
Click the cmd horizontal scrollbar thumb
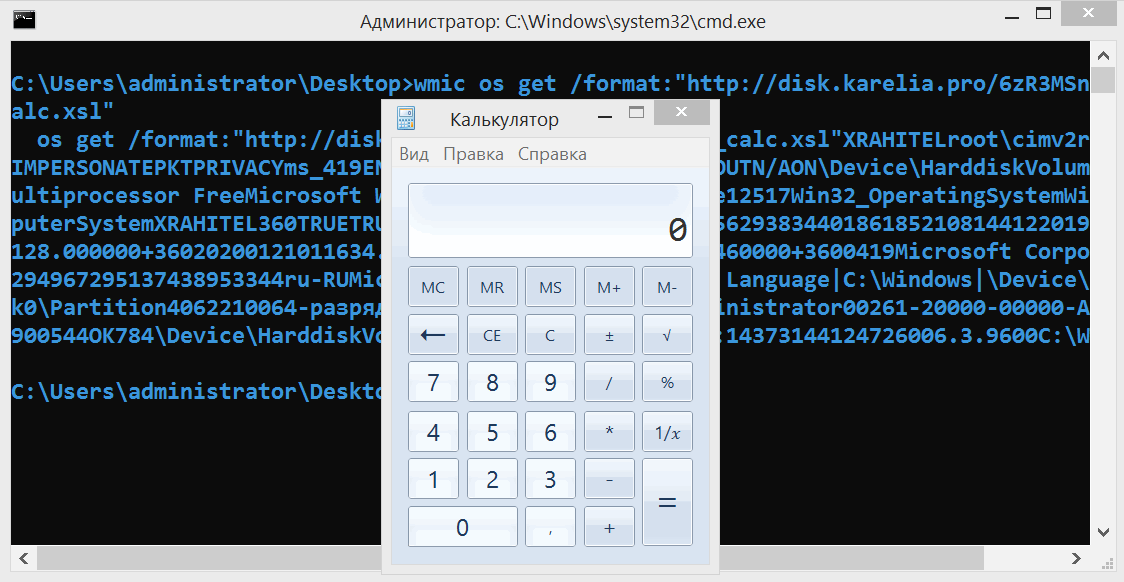(x=510, y=558)
